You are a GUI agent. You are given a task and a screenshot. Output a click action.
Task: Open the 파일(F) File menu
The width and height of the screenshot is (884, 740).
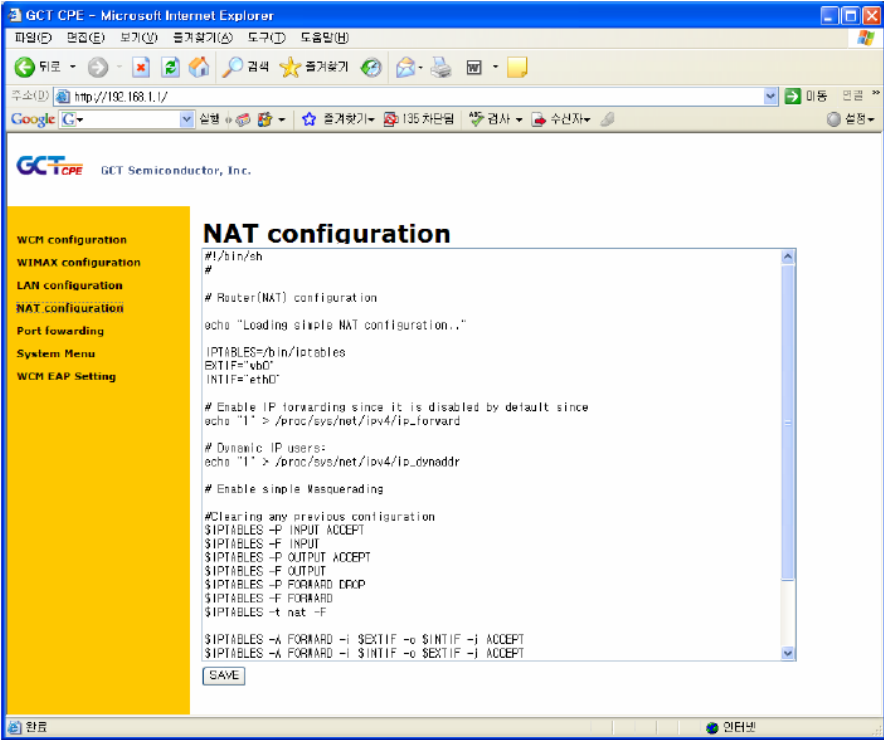[x=33, y=38]
